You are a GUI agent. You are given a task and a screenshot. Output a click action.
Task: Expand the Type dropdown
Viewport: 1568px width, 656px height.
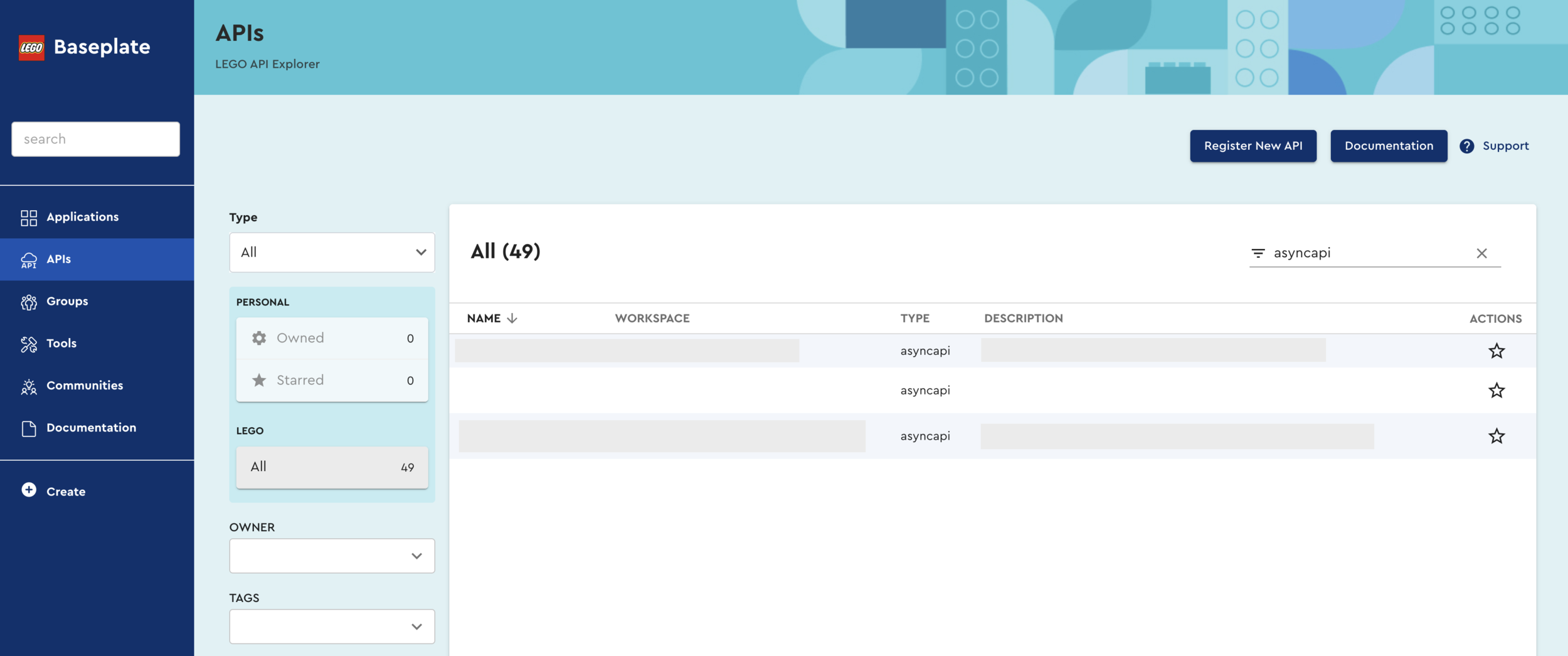(x=332, y=252)
